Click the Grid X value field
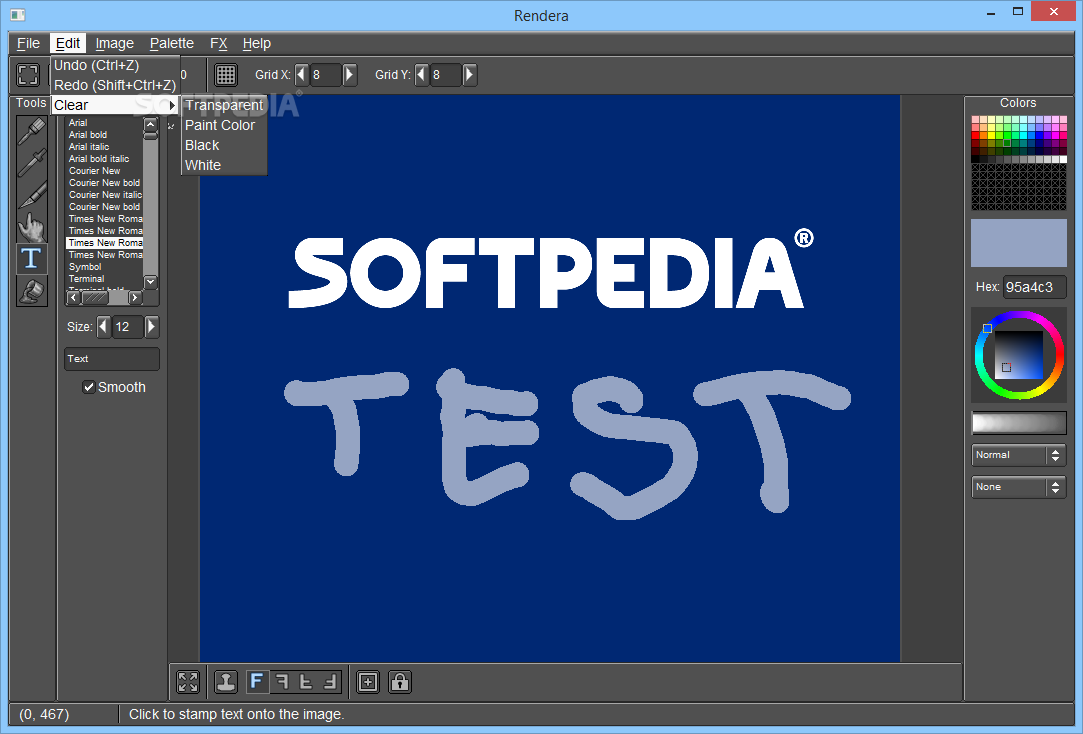This screenshot has width=1083, height=734. (x=325, y=75)
